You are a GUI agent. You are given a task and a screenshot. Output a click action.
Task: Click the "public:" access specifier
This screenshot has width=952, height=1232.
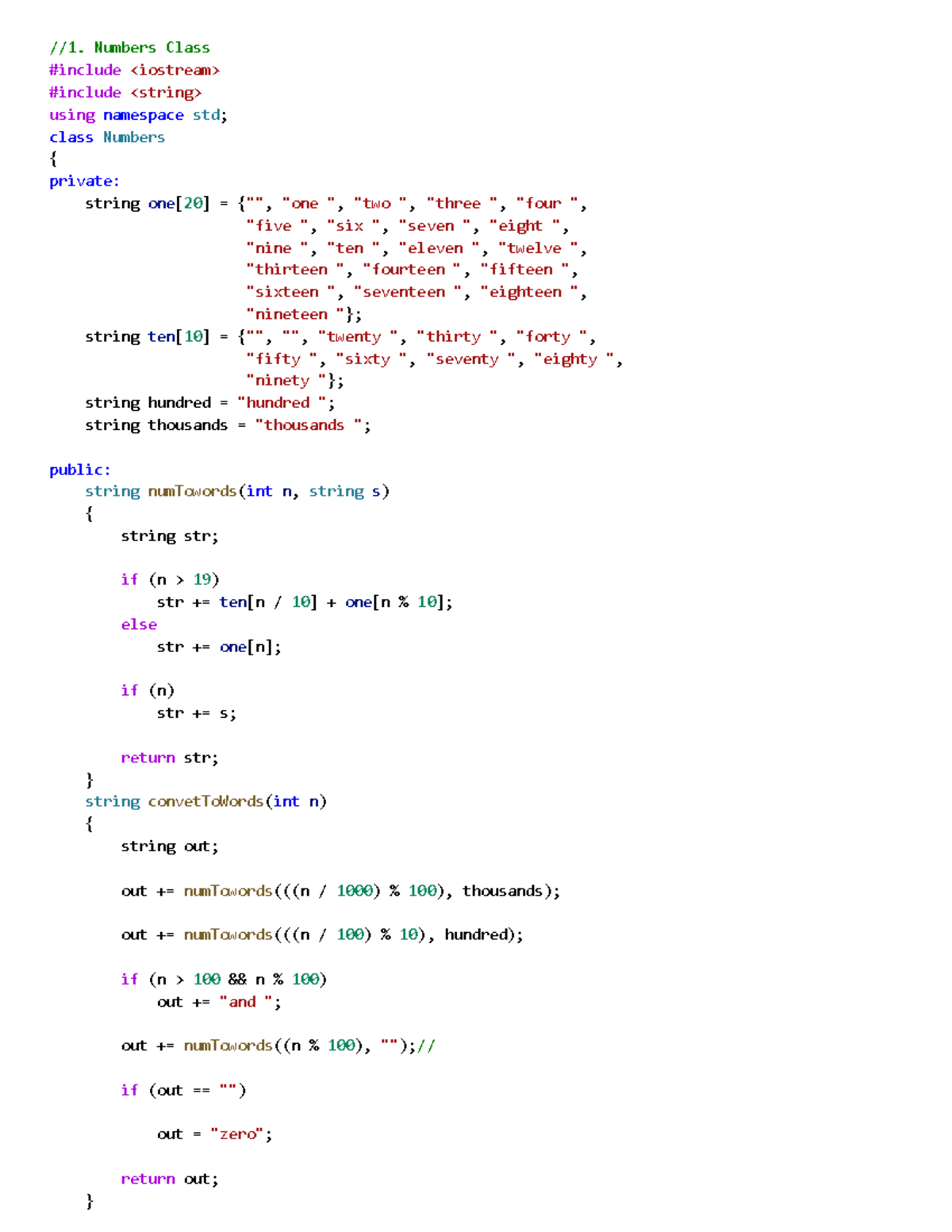(x=79, y=470)
